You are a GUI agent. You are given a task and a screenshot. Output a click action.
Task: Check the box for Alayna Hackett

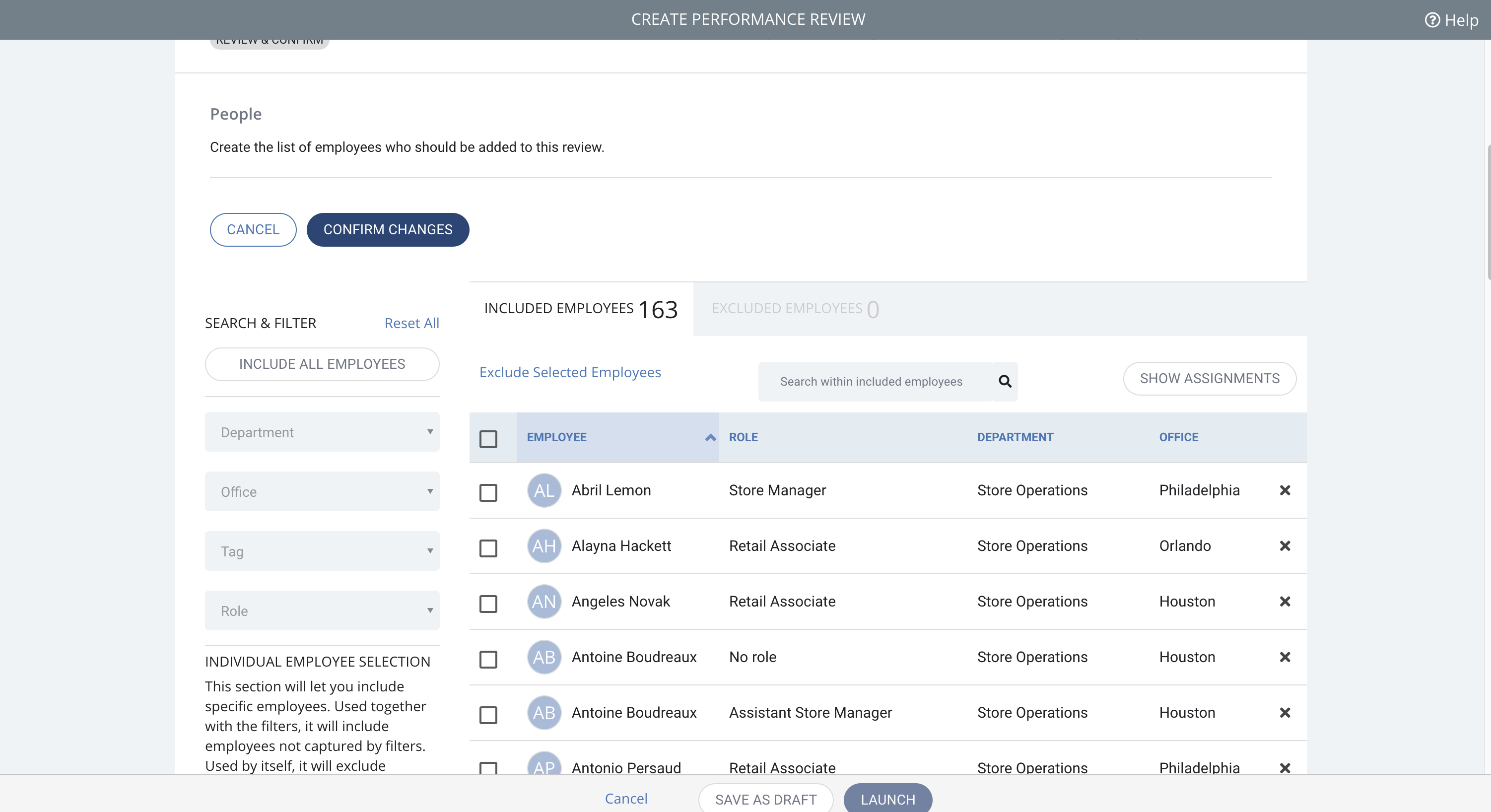pyautogui.click(x=488, y=548)
